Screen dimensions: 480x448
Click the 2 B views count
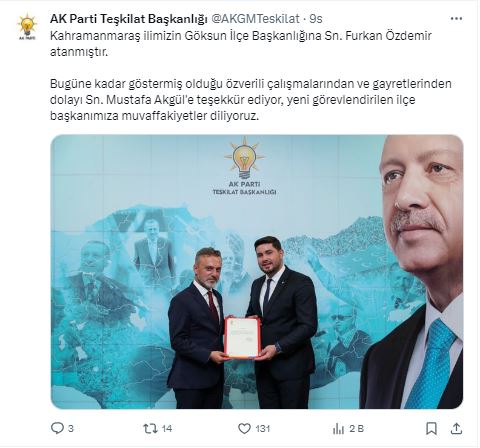[x=356, y=428]
